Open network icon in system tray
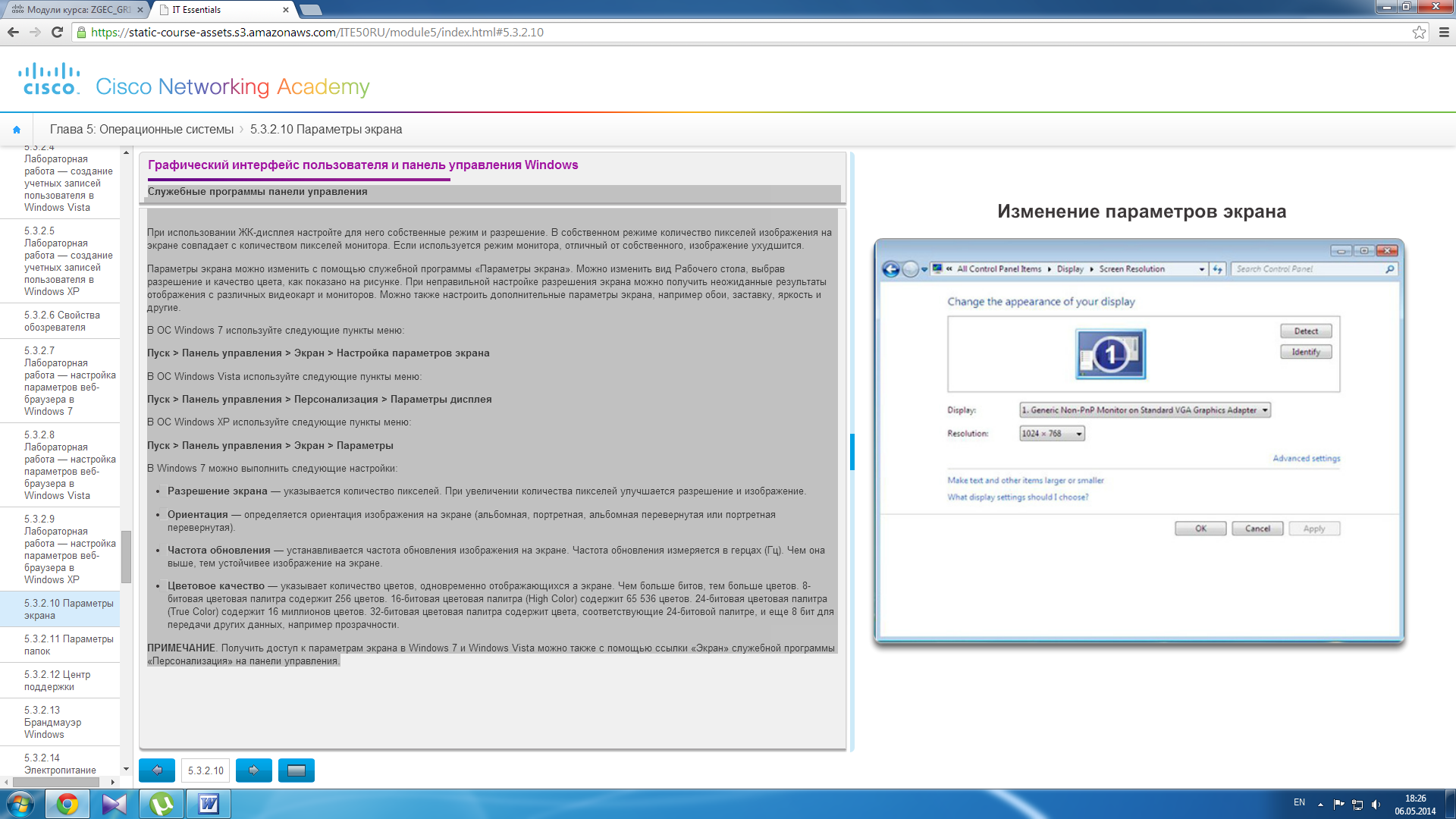 tap(1357, 804)
